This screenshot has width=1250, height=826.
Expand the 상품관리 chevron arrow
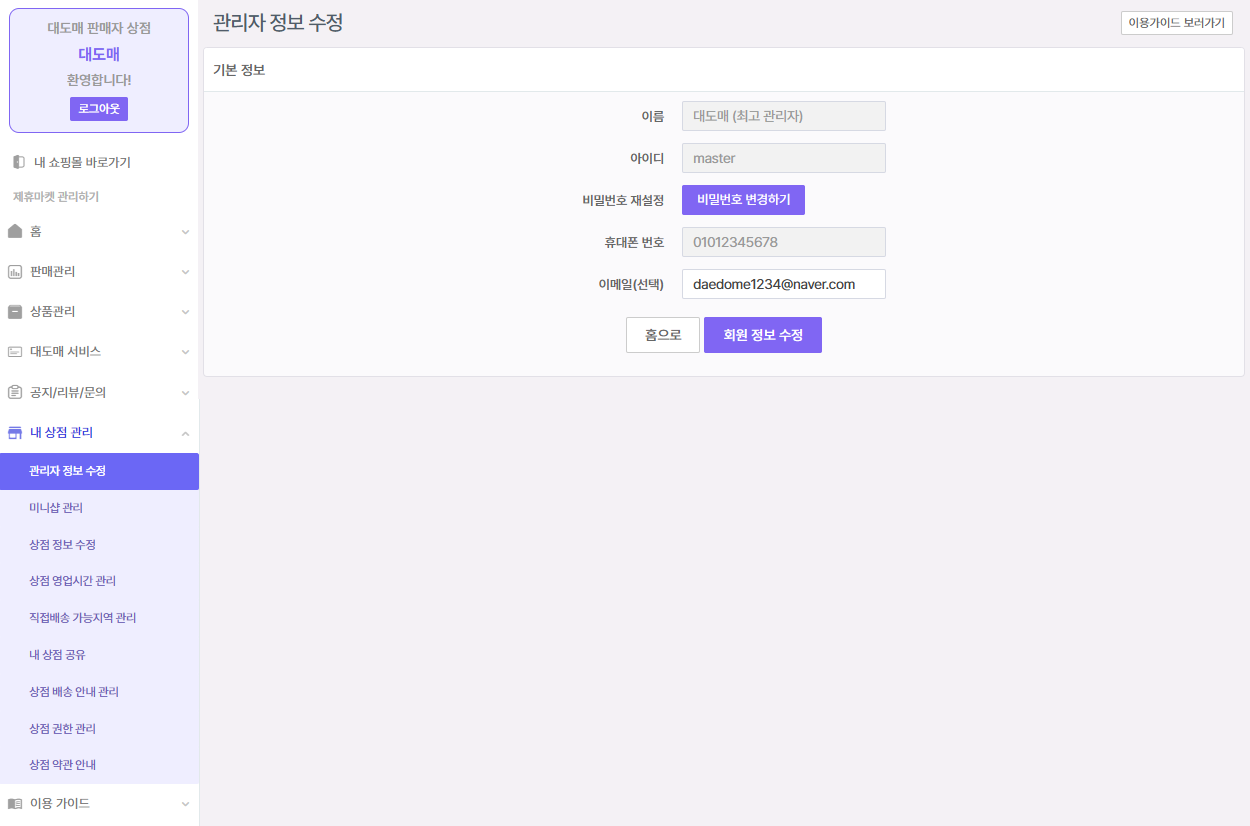(x=185, y=312)
